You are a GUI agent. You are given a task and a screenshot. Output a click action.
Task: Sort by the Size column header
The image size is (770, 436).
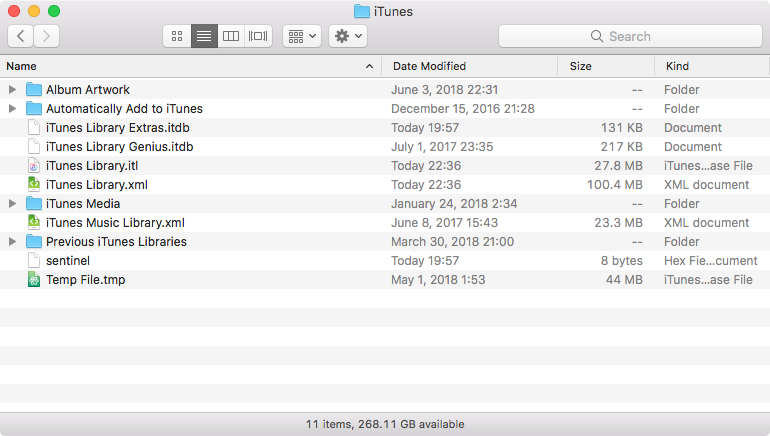click(x=606, y=66)
